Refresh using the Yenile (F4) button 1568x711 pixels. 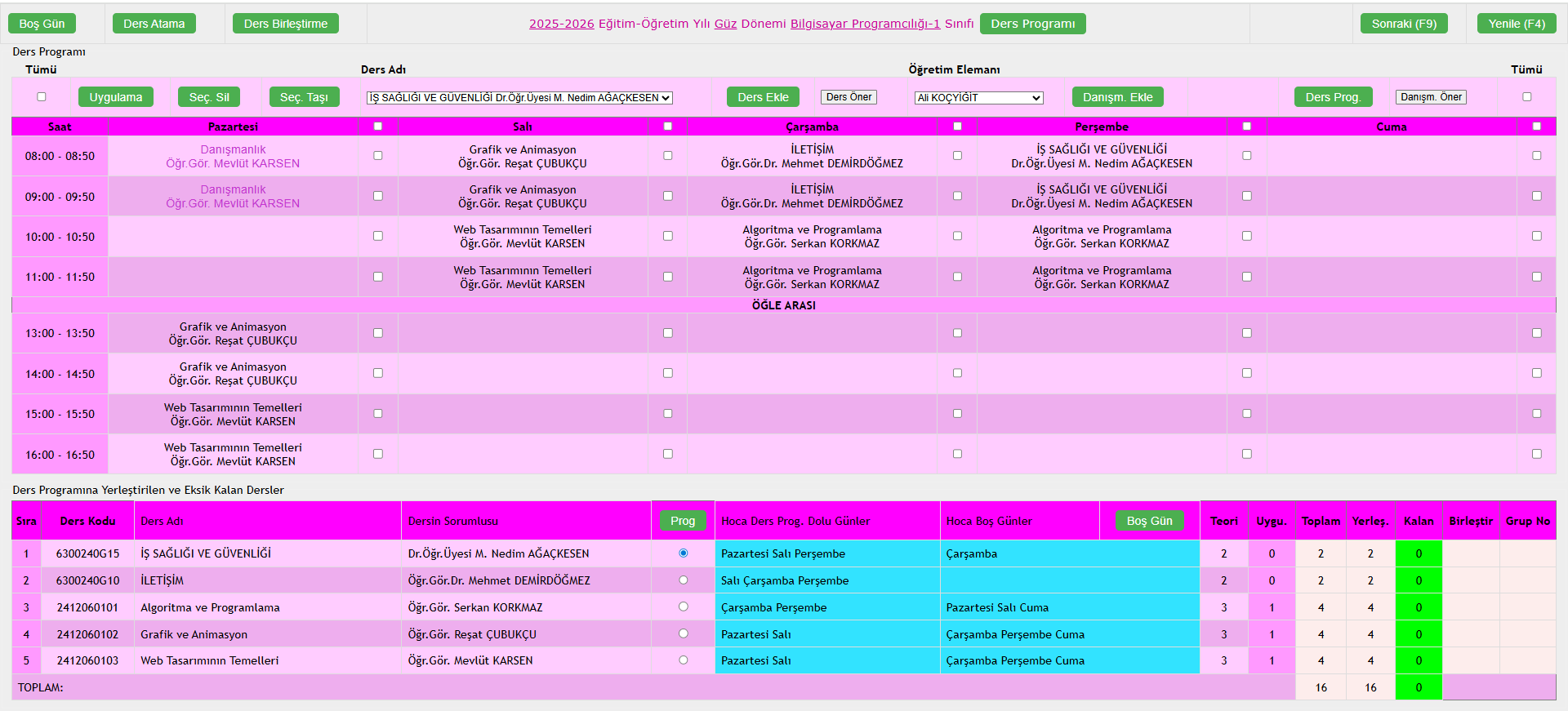[x=1516, y=24]
